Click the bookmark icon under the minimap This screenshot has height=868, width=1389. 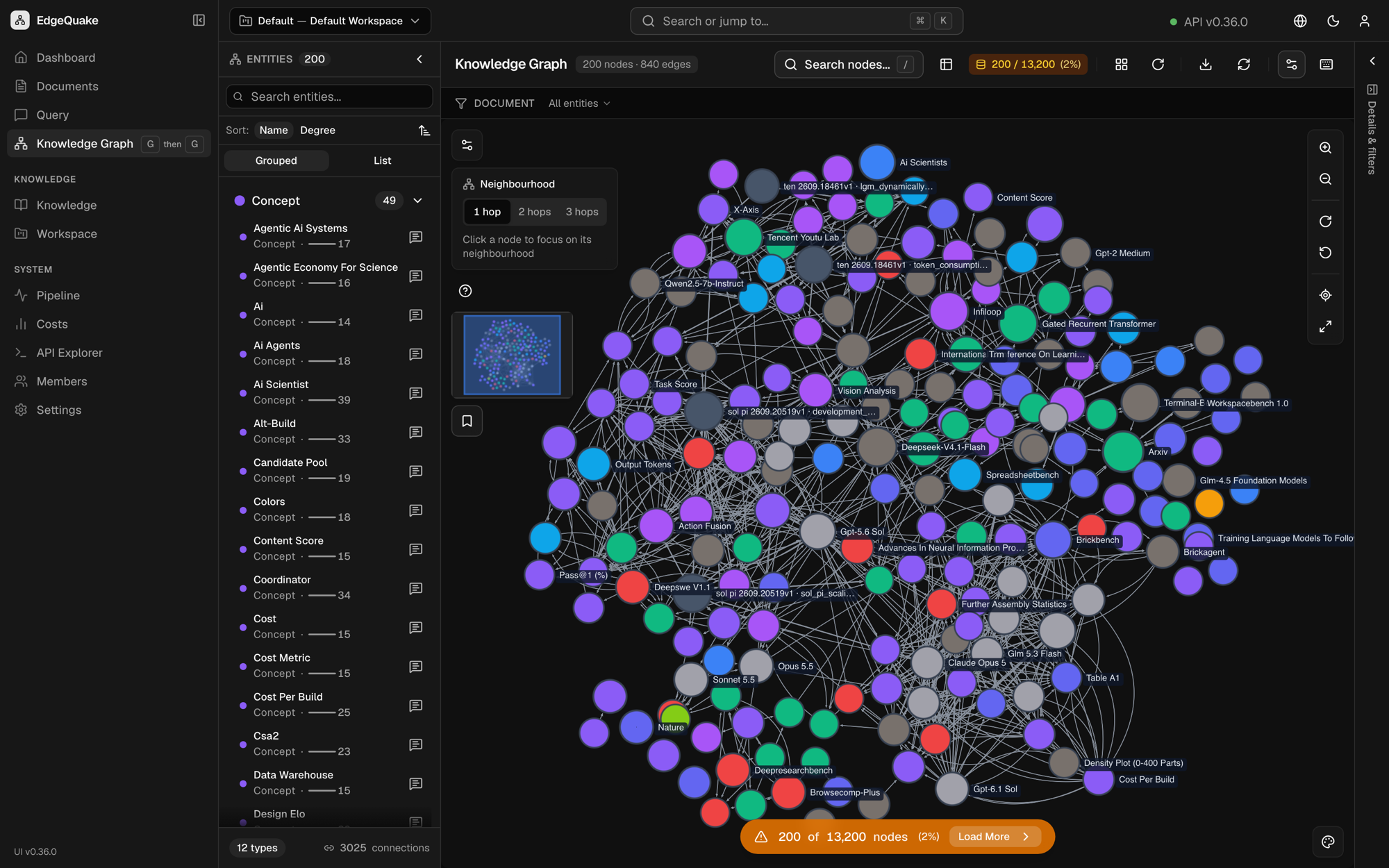467,421
